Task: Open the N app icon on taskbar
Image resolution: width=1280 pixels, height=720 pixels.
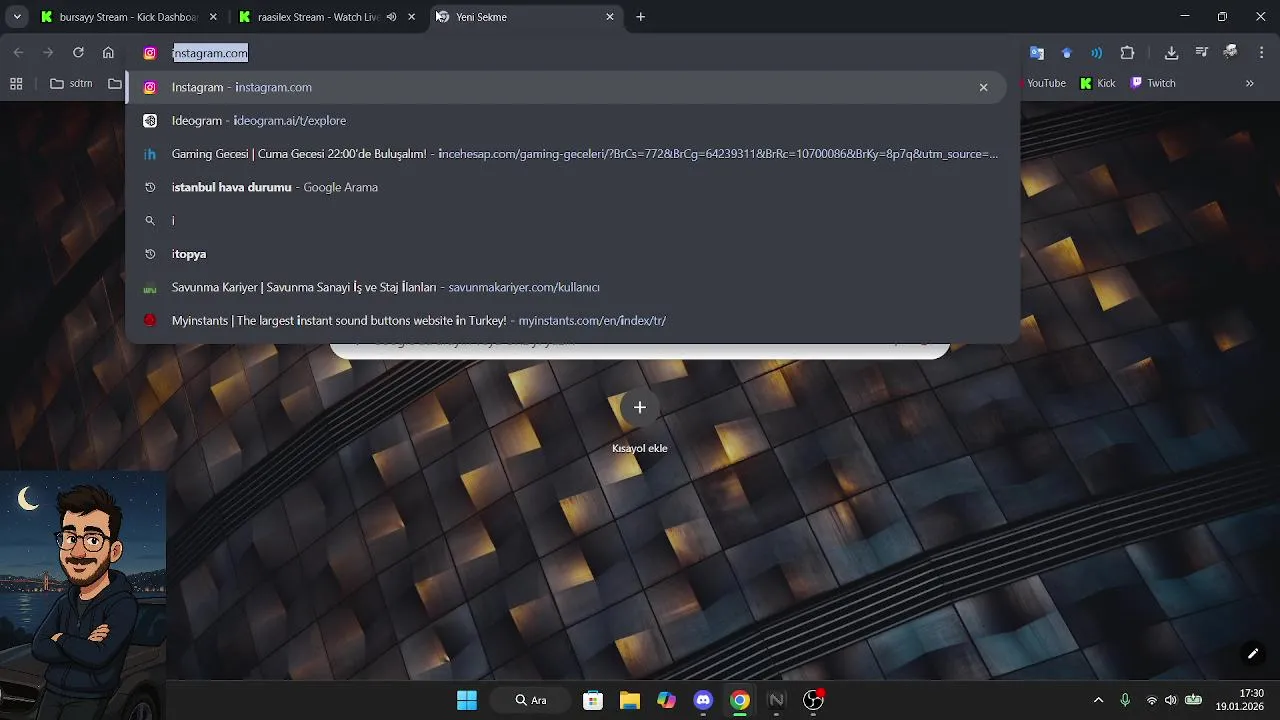Action: point(776,700)
